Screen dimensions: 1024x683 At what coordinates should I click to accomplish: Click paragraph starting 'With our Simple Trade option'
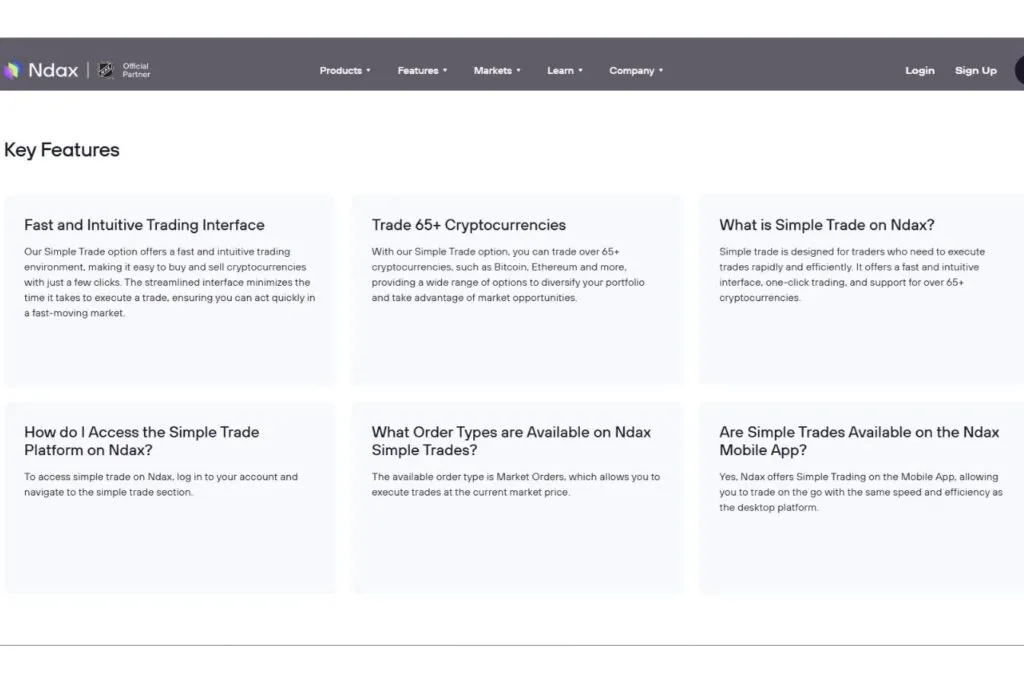point(508,274)
